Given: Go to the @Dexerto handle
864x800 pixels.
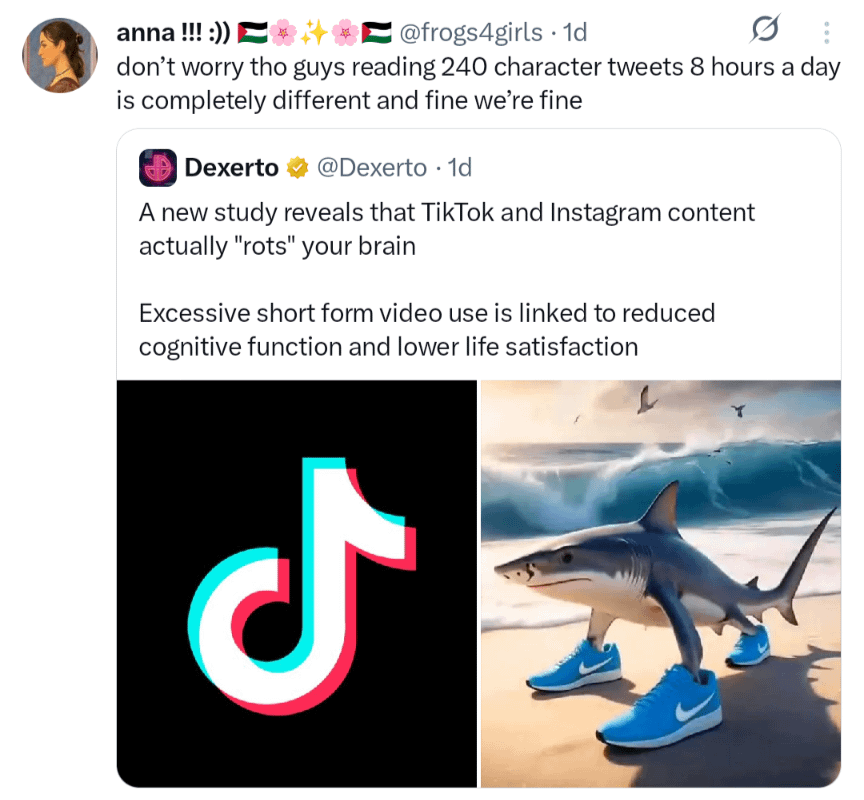Looking at the screenshot, I should [371, 168].
